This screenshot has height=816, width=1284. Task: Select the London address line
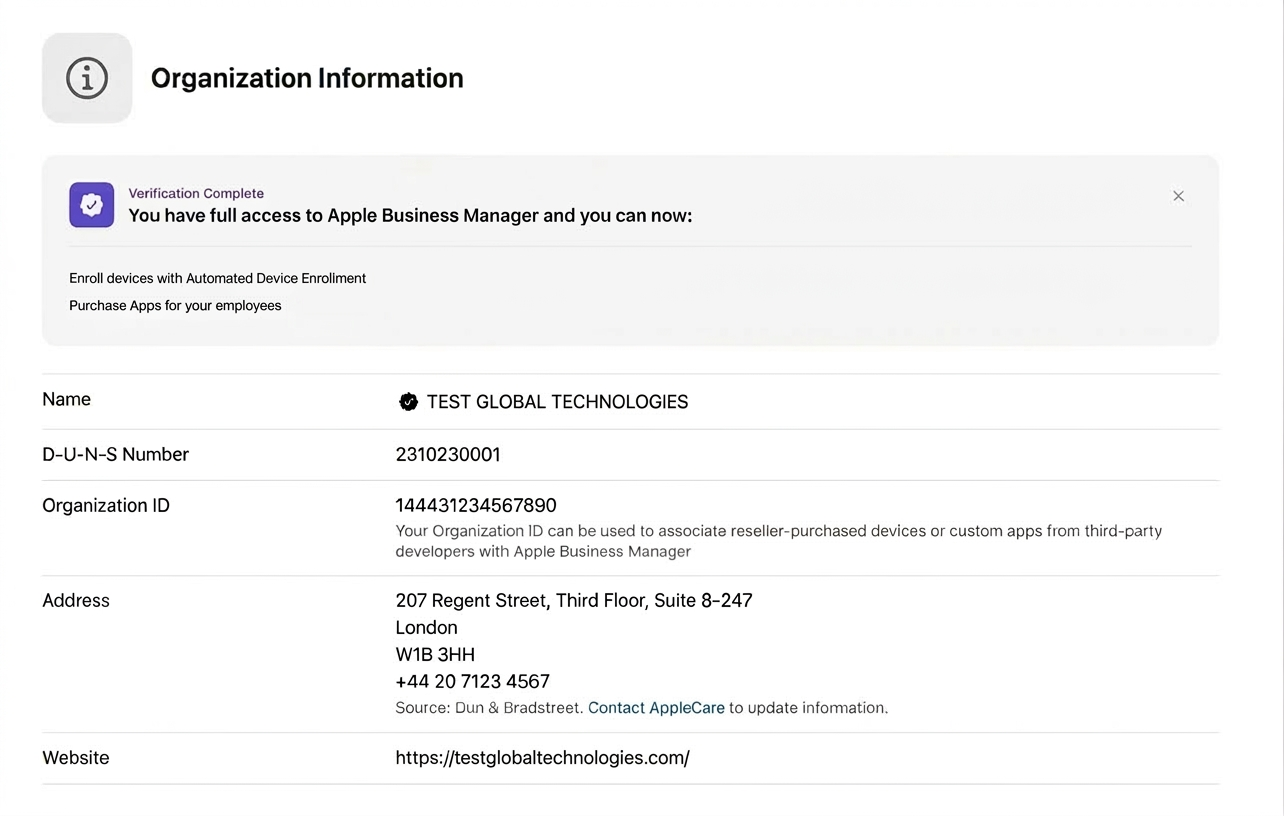click(426, 627)
